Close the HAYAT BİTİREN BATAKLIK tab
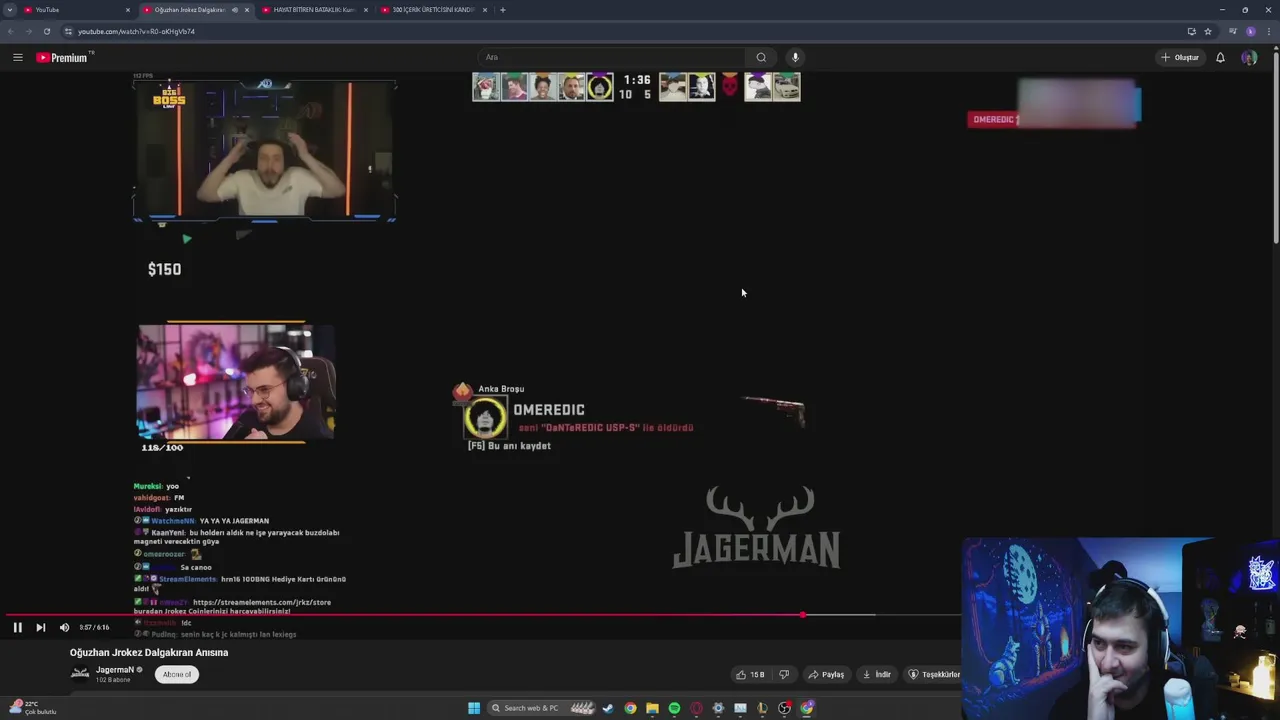 click(366, 10)
